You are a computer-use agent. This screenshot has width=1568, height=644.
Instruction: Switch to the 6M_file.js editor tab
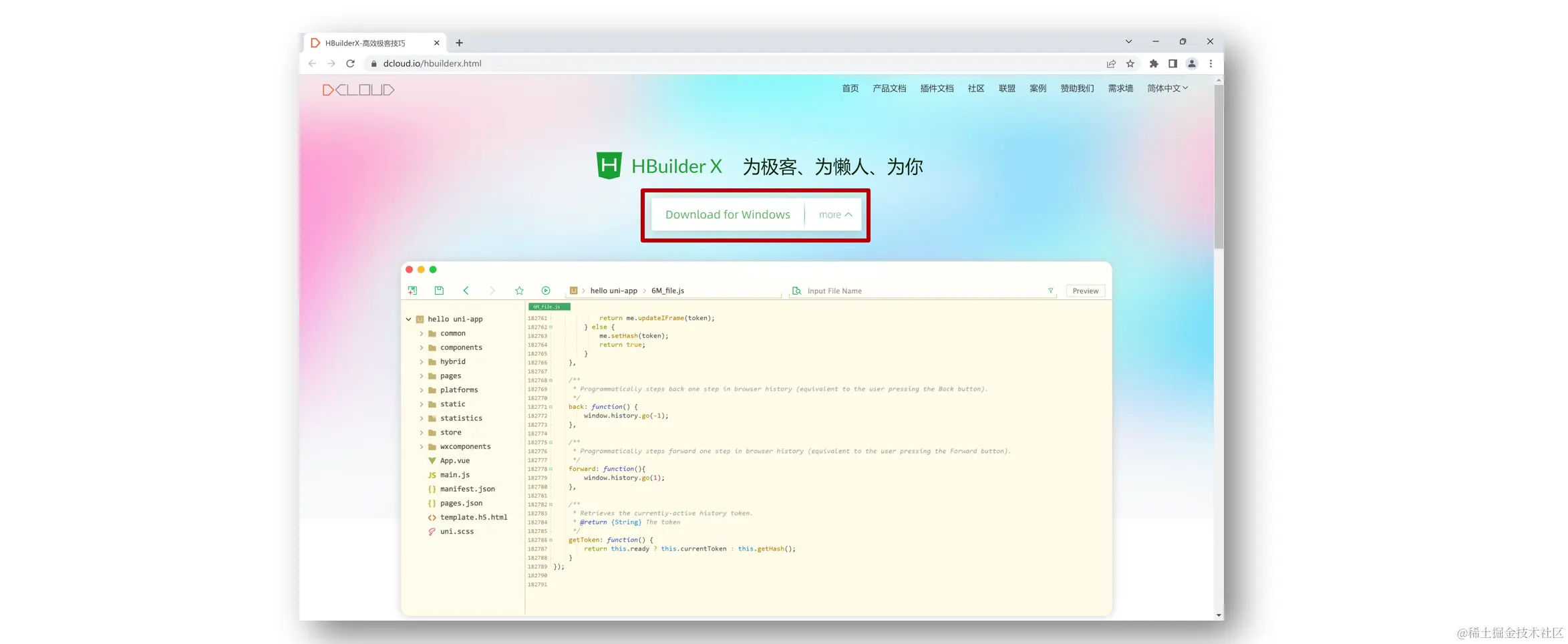click(x=548, y=306)
